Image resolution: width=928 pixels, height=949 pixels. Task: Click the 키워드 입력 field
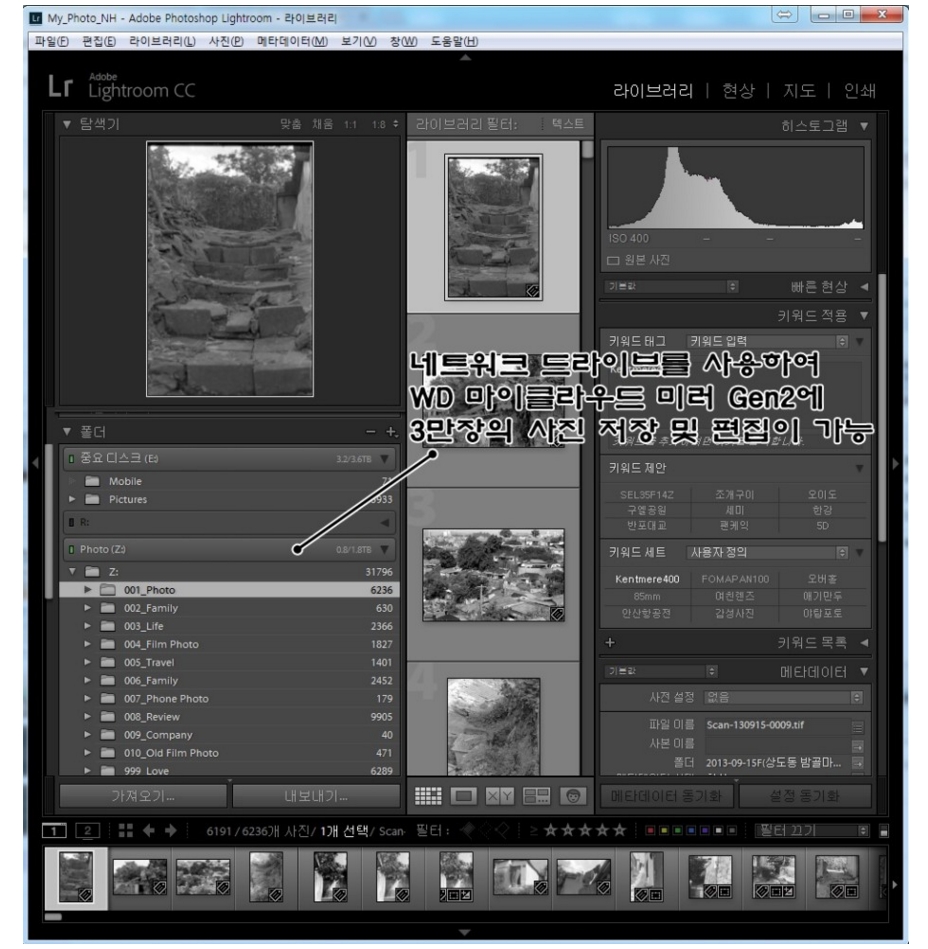tap(767, 341)
